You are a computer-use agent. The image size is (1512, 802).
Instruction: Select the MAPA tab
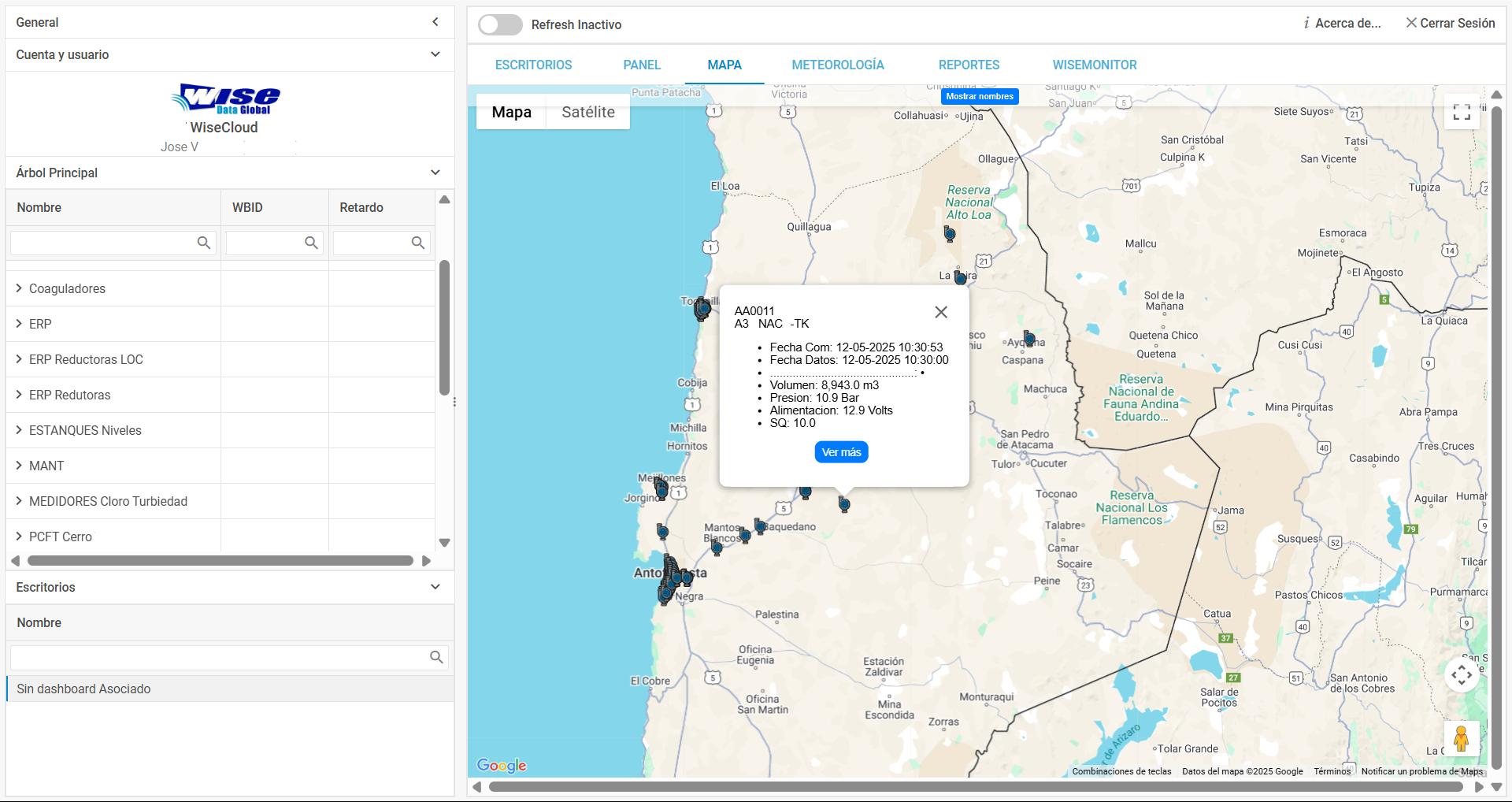point(724,65)
